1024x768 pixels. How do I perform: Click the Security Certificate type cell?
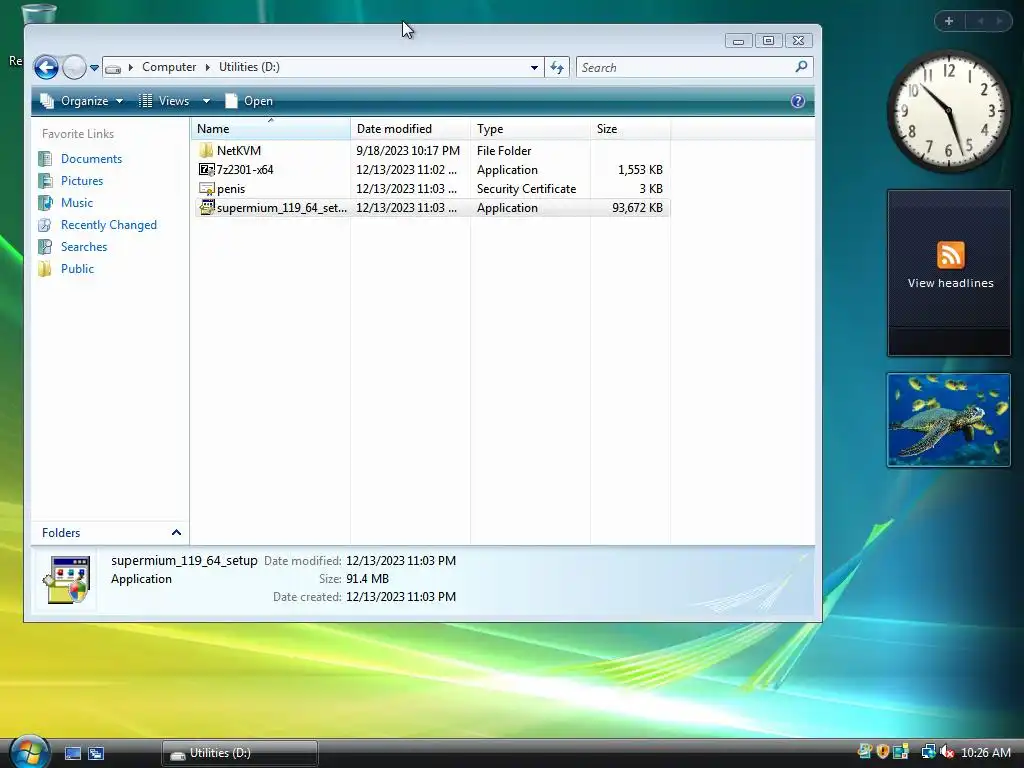tap(526, 189)
